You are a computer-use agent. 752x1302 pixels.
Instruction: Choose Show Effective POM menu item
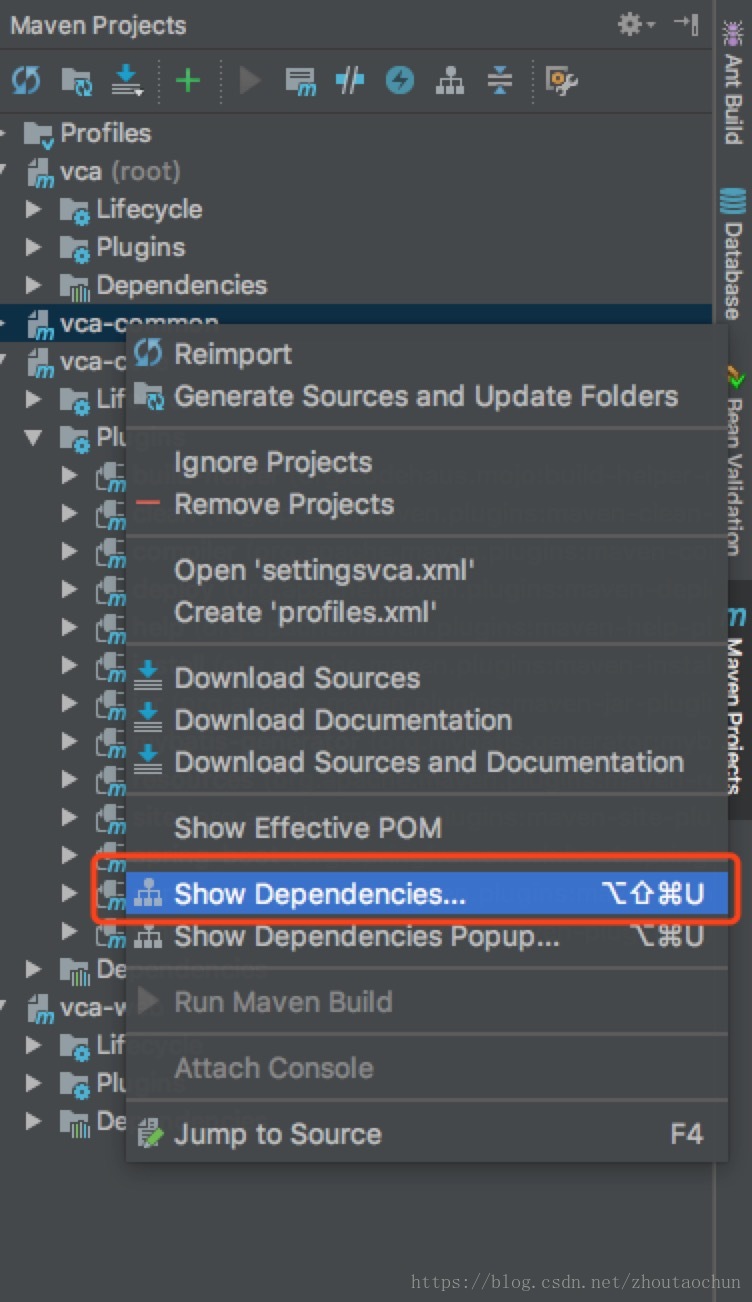point(427,828)
